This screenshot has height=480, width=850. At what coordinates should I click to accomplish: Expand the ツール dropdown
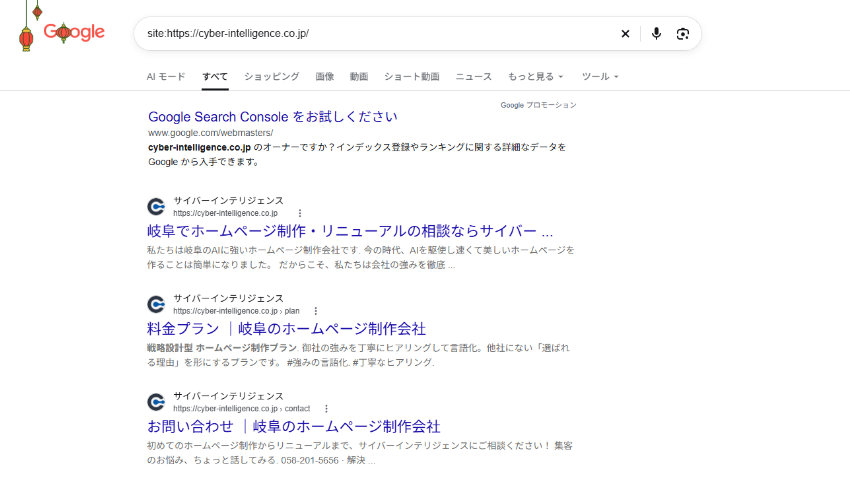point(600,76)
